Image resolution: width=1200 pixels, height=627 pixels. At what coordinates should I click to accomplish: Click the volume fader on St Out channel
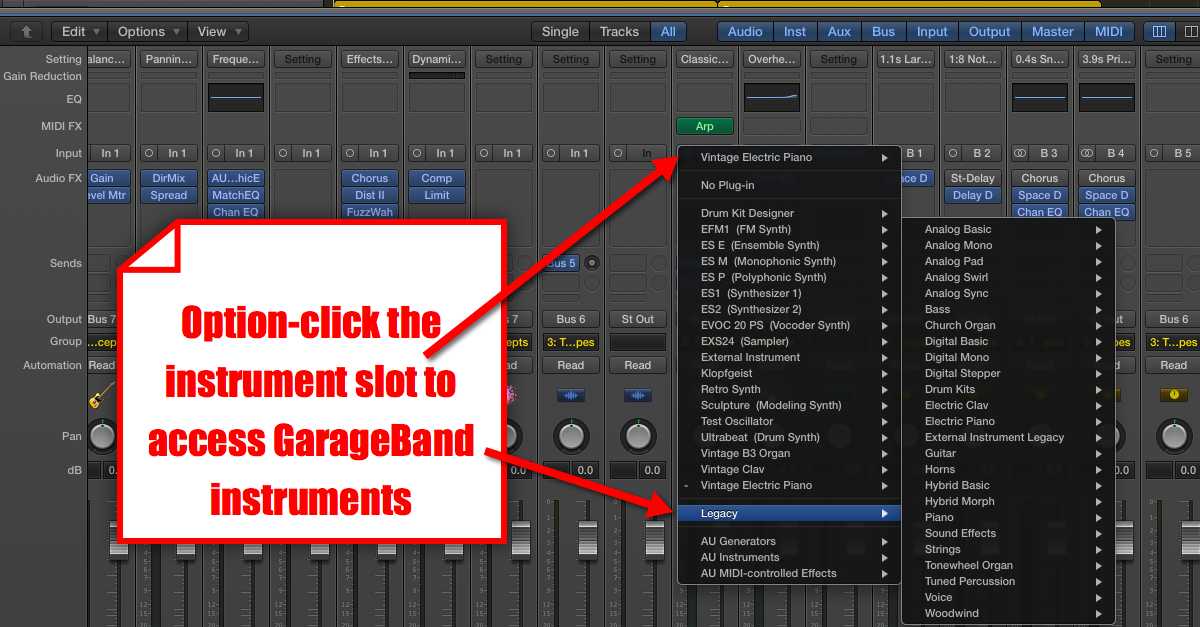(655, 540)
